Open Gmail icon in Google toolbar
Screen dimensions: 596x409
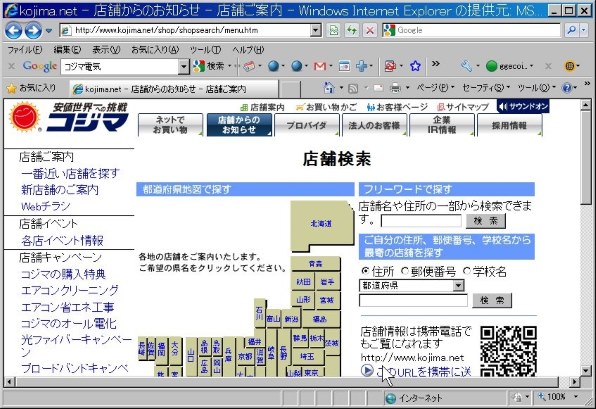[x=320, y=67]
